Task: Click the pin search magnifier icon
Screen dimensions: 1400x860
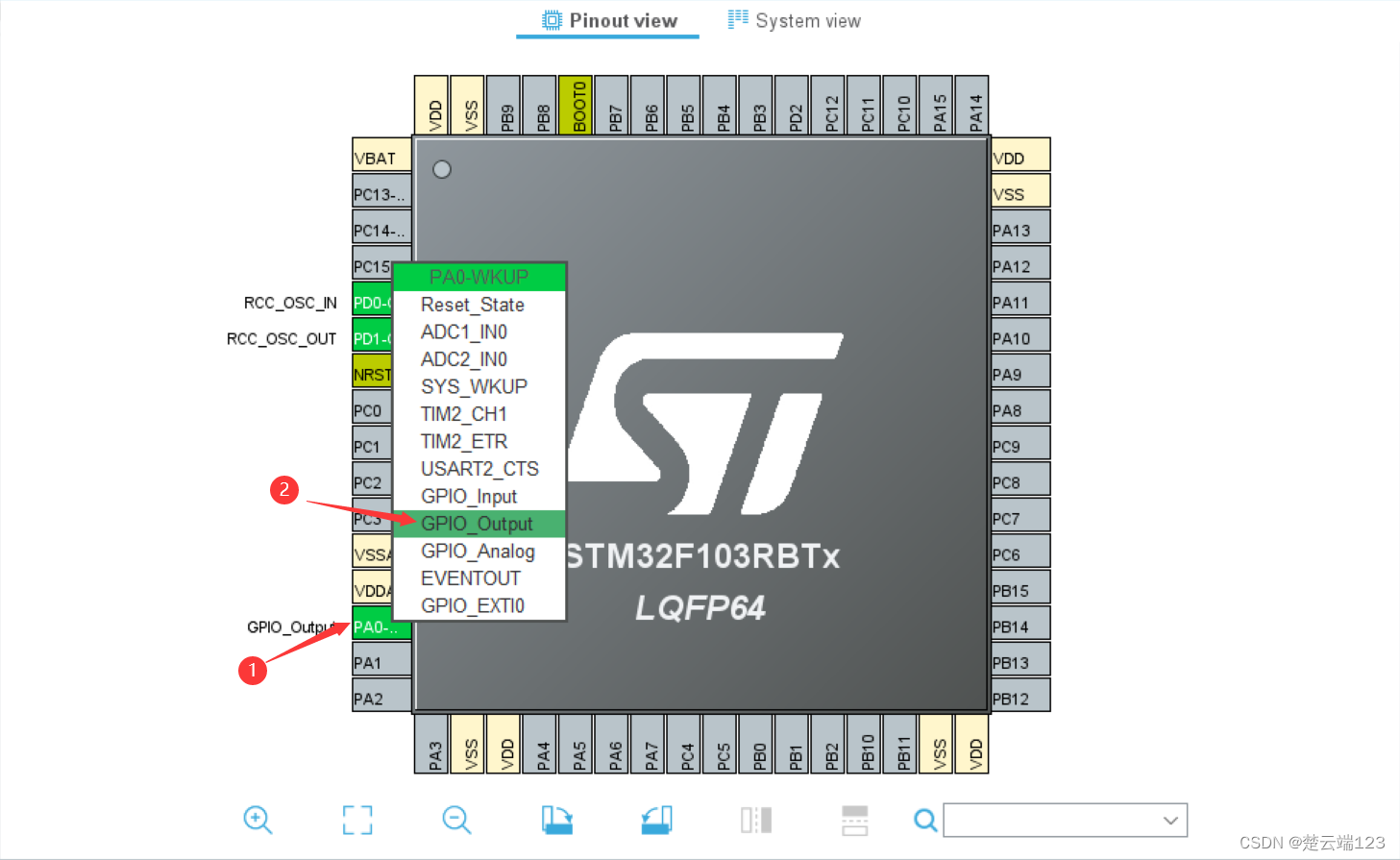Action: click(924, 821)
